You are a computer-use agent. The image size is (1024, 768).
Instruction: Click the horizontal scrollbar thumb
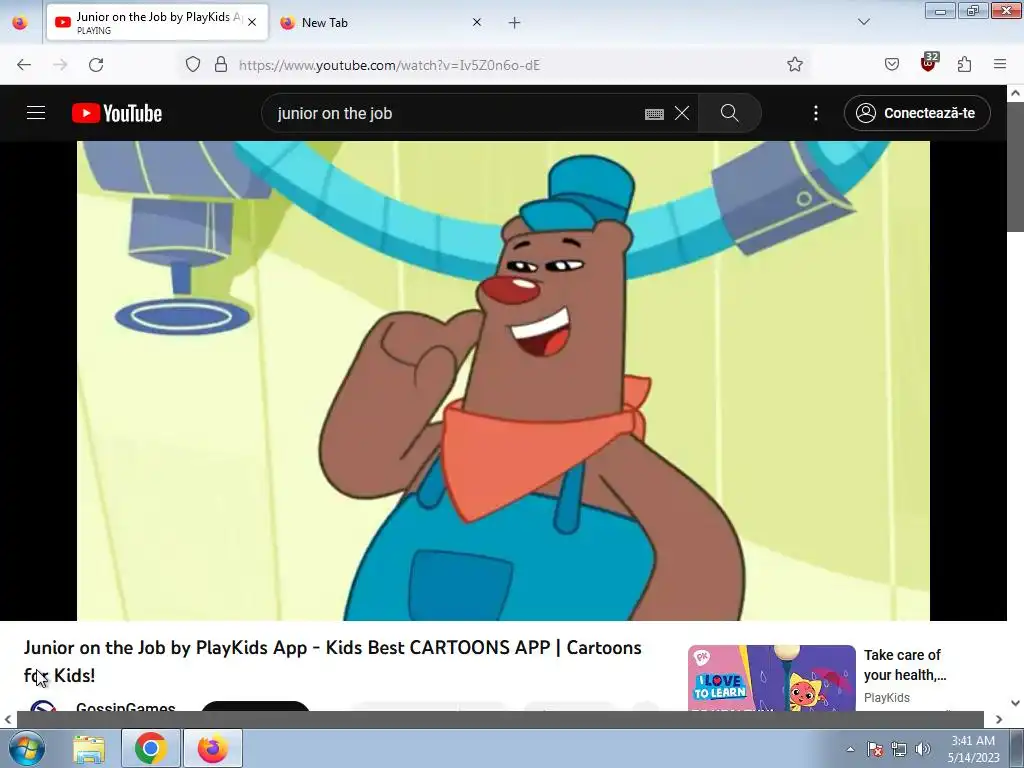tap(500, 719)
